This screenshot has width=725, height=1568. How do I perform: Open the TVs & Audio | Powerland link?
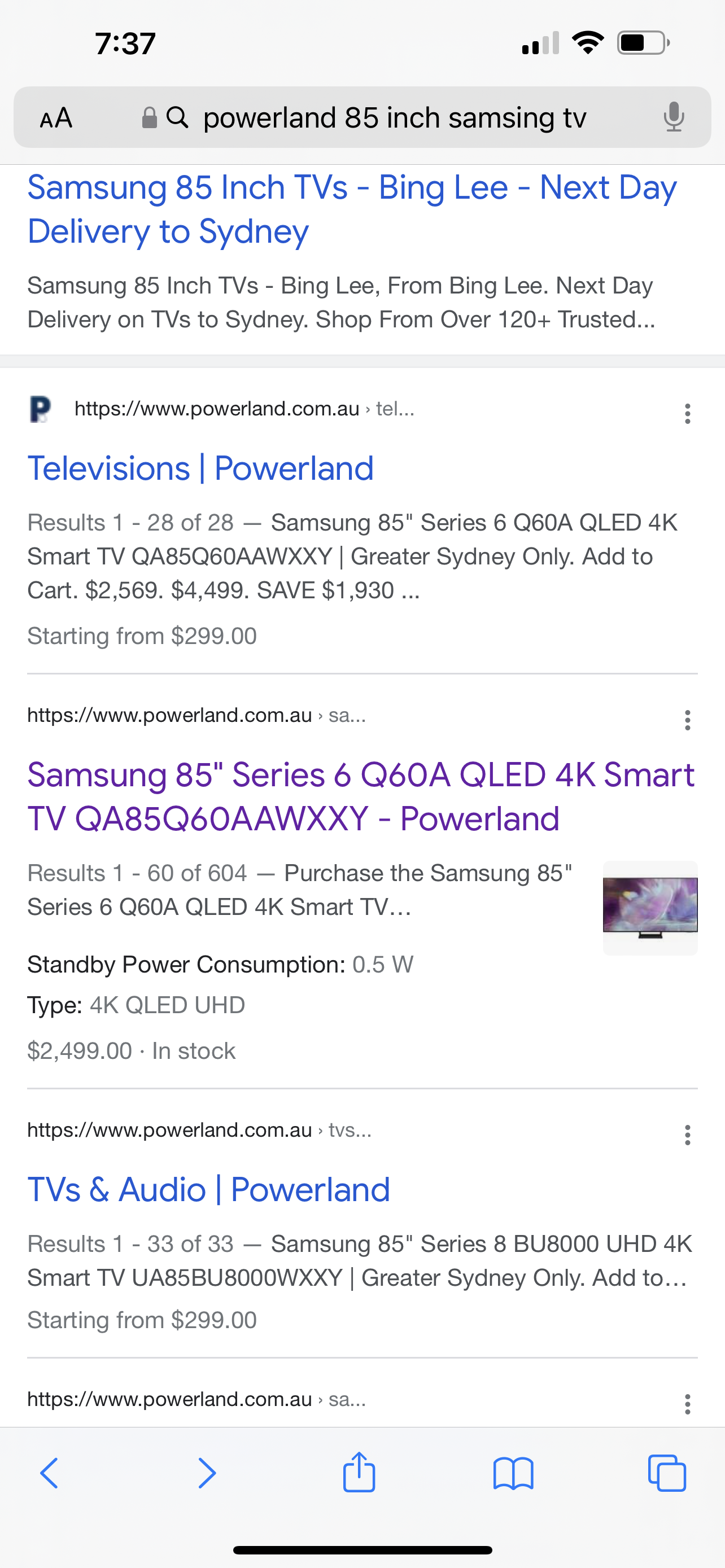pyautogui.click(x=208, y=1190)
